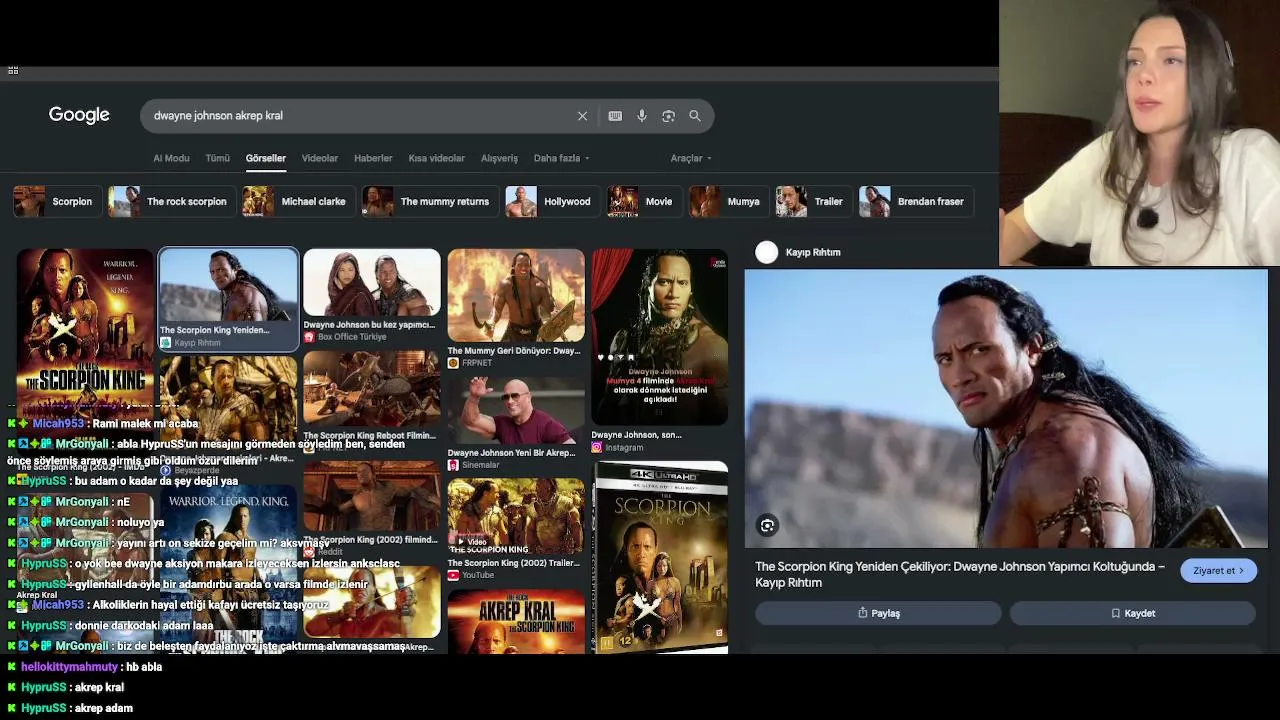Go to the Haberler tab

tap(373, 158)
